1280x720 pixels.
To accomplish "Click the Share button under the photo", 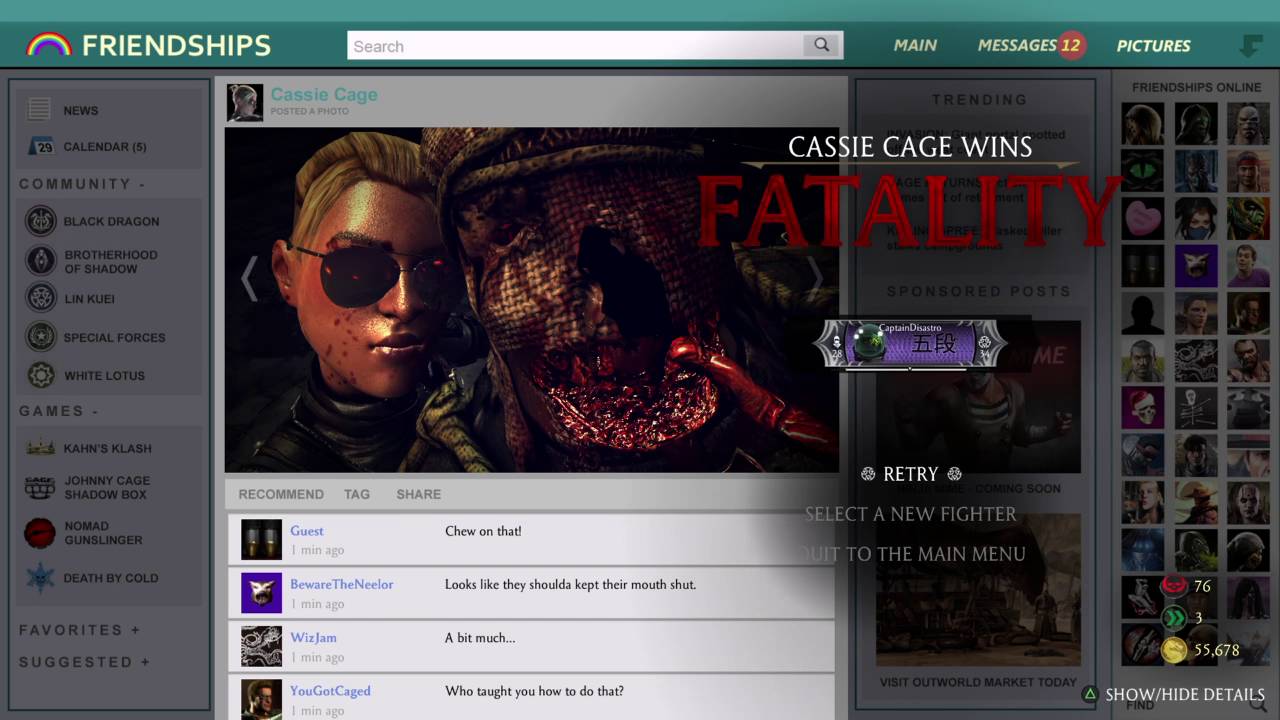I will [418, 494].
